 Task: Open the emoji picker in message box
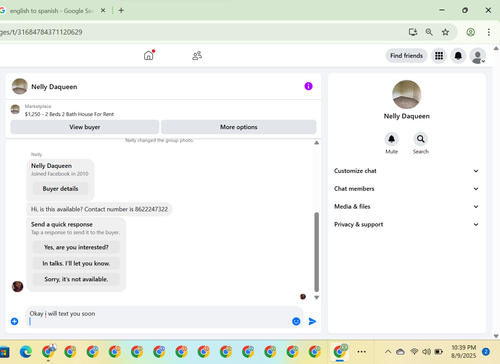296,321
